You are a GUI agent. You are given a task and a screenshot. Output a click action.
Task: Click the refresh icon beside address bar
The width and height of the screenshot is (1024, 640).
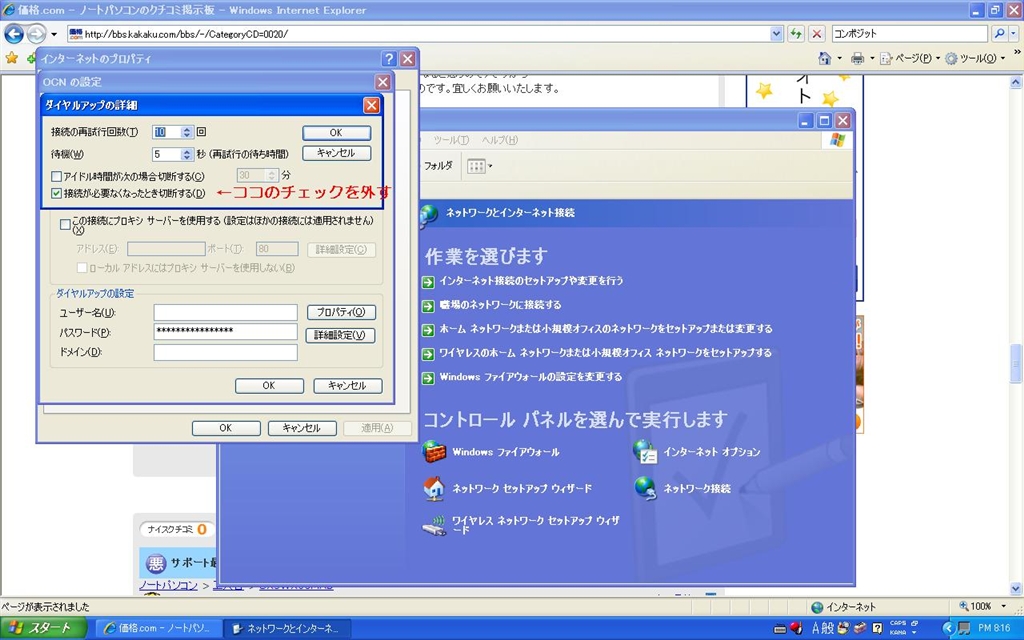[795, 34]
